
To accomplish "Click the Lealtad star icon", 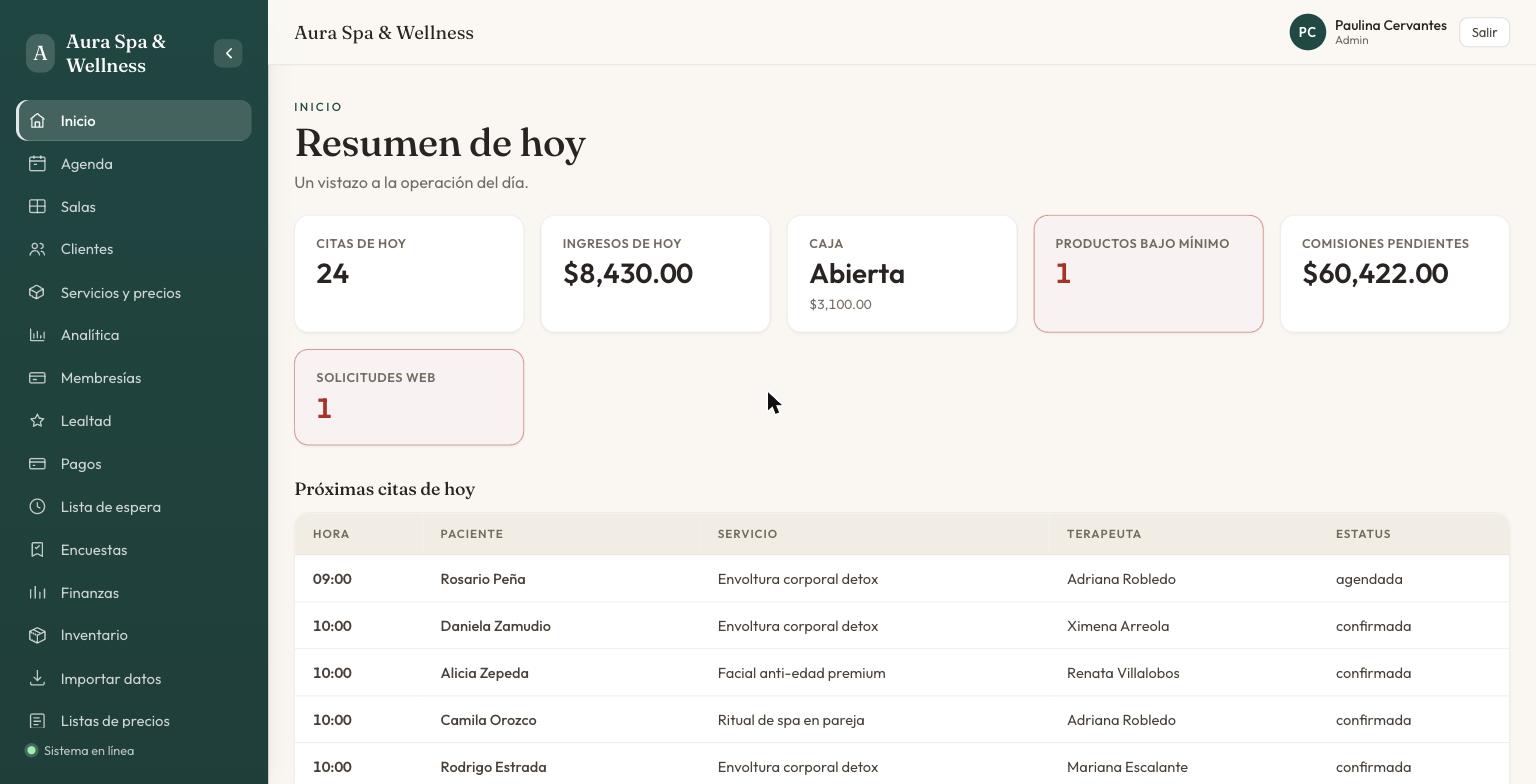I will pyautogui.click(x=37, y=421).
